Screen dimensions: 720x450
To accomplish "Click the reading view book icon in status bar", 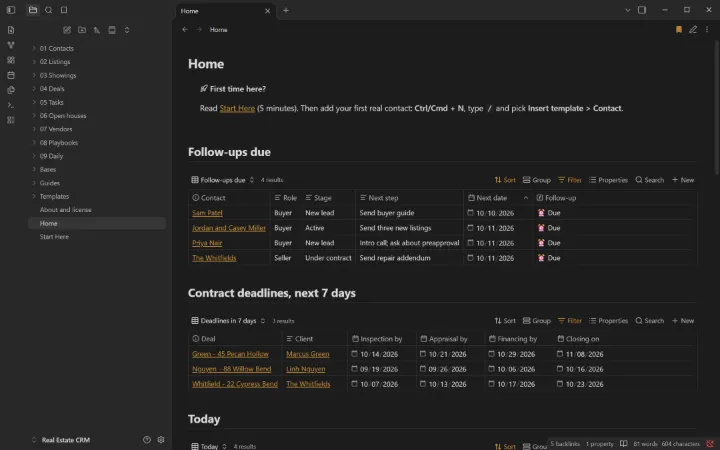I will pos(624,444).
